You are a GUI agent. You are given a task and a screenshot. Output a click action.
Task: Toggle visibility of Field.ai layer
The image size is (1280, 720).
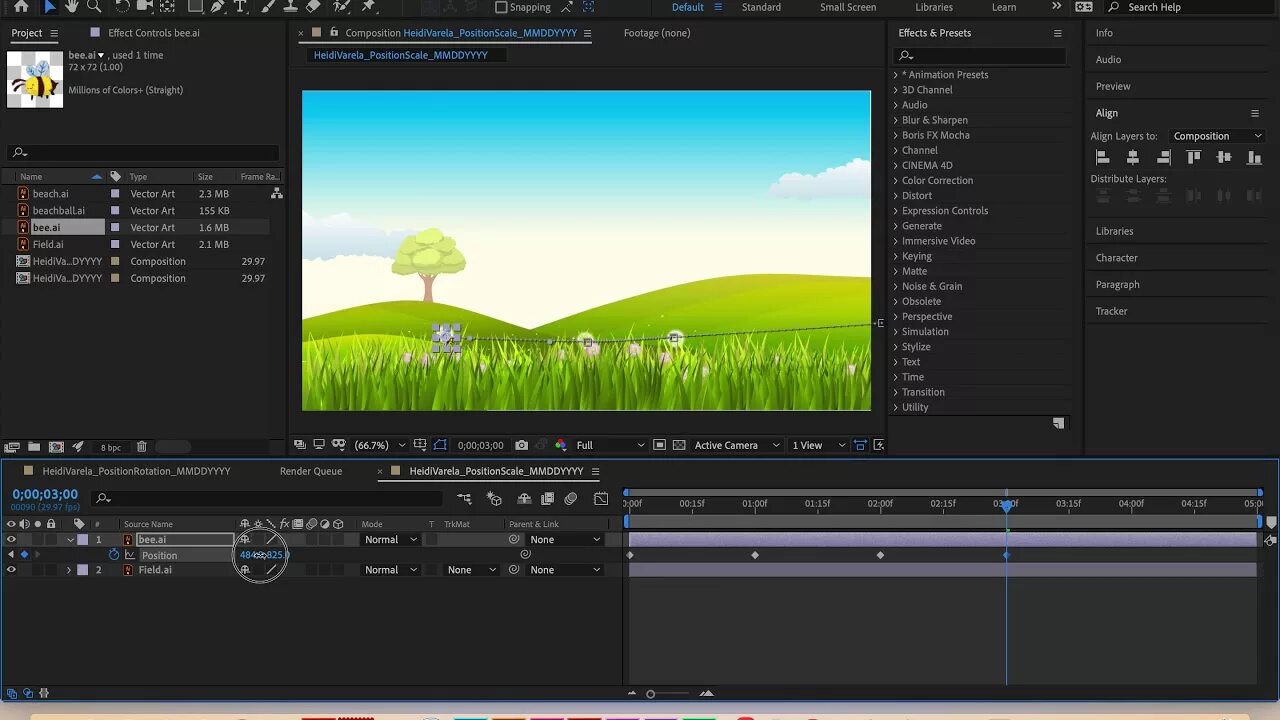tap(11, 570)
